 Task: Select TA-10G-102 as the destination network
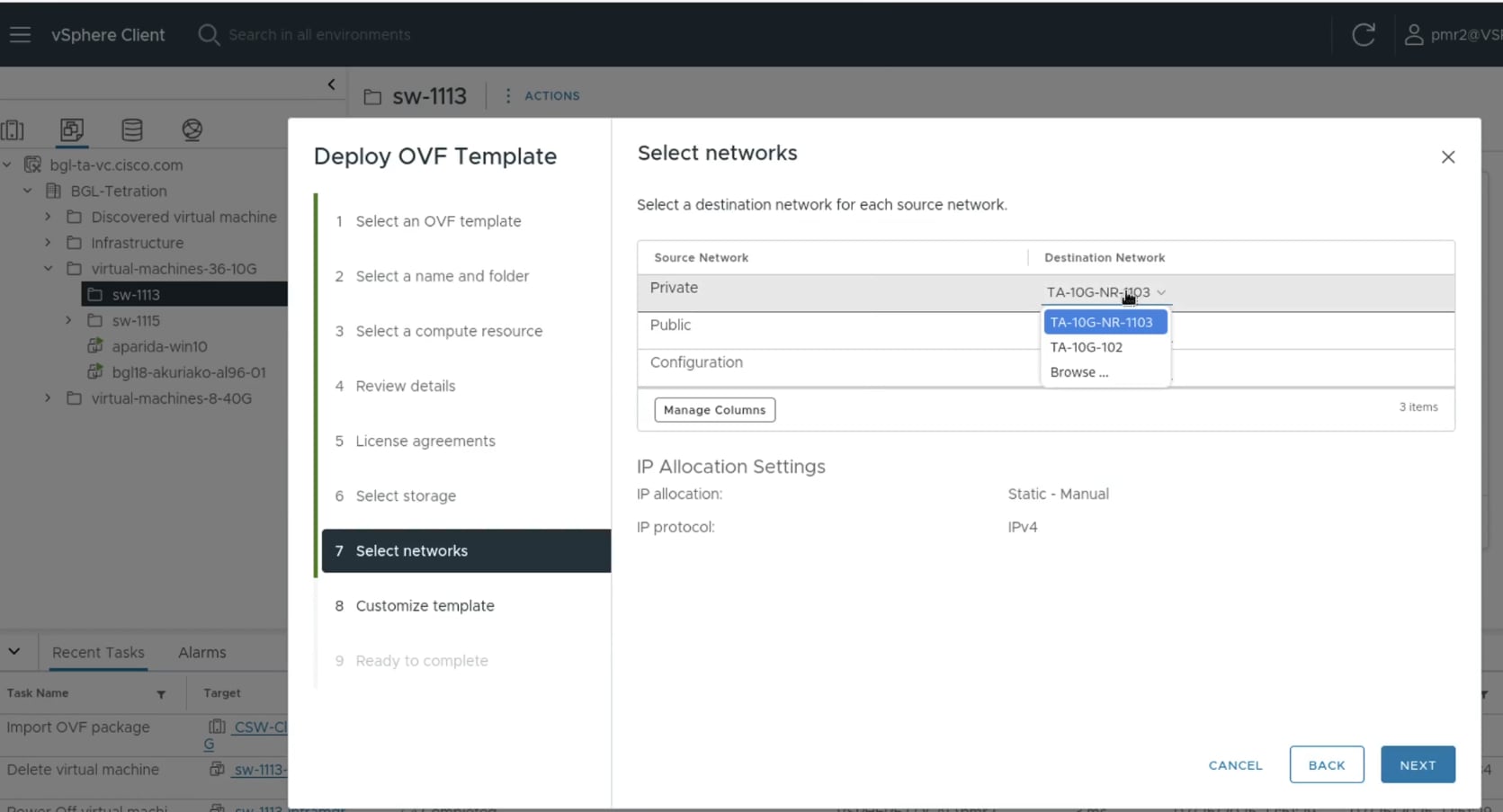tap(1087, 347)
